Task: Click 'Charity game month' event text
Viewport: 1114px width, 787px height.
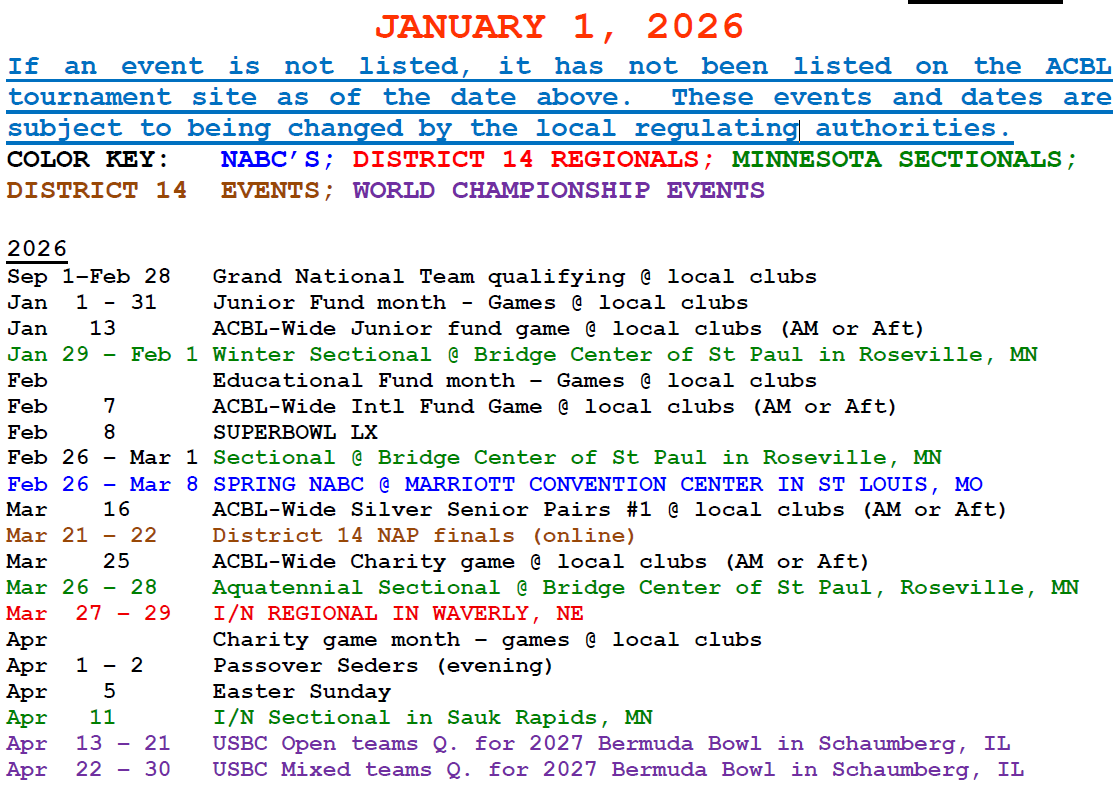Action: [x=336, y=640]
